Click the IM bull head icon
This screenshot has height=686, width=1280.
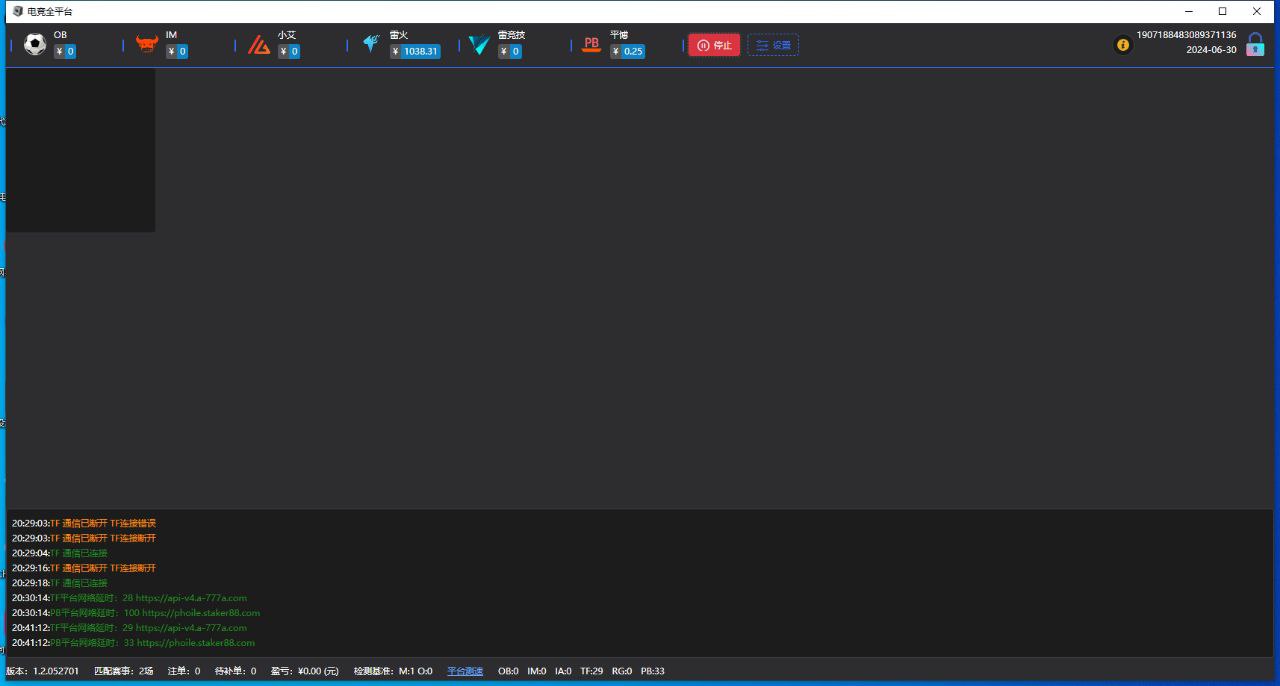147,45
